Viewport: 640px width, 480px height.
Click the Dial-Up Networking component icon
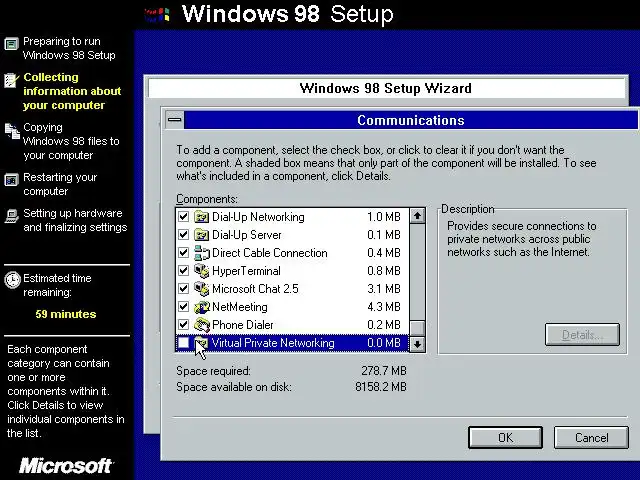pos(201,217)
